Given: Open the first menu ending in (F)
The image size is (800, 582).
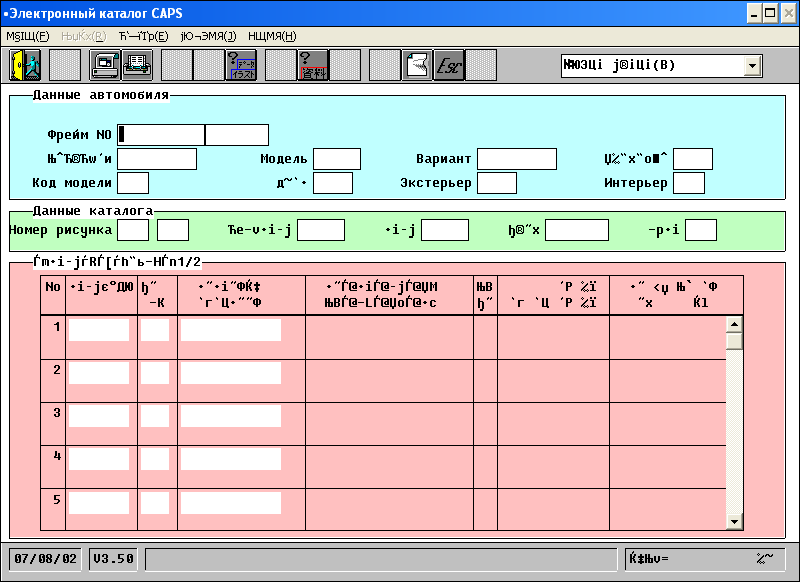Looking at the screenshot, I should click(28, 36).
